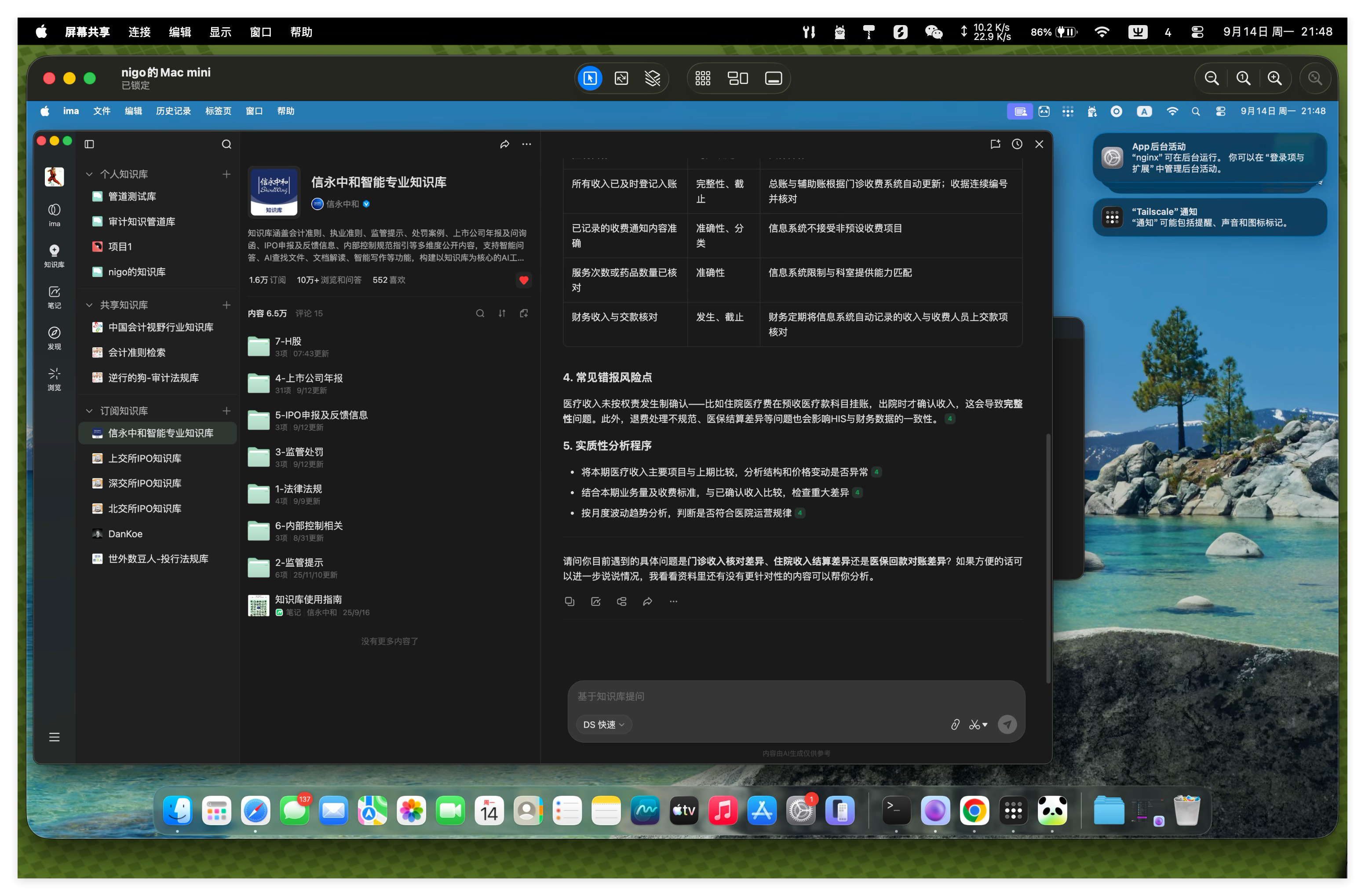The width and height of the screenshot is (1365, 896).
Task: Toggle ima sidebar panel icon
Action: click(x=89, y=144)
